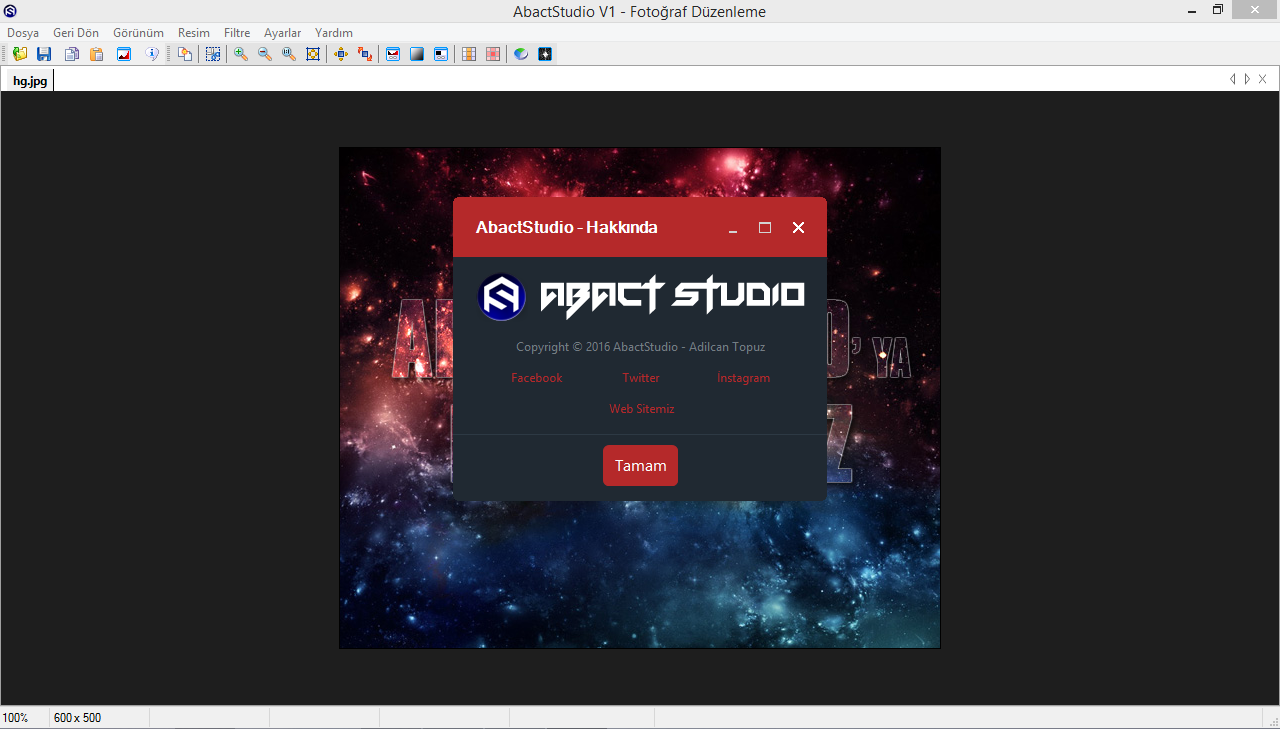Image resolution: width=1280 pixels, height=729 pixels.
Task: Click the zoom in magnifier icon
Action: (x=241, y=54)
